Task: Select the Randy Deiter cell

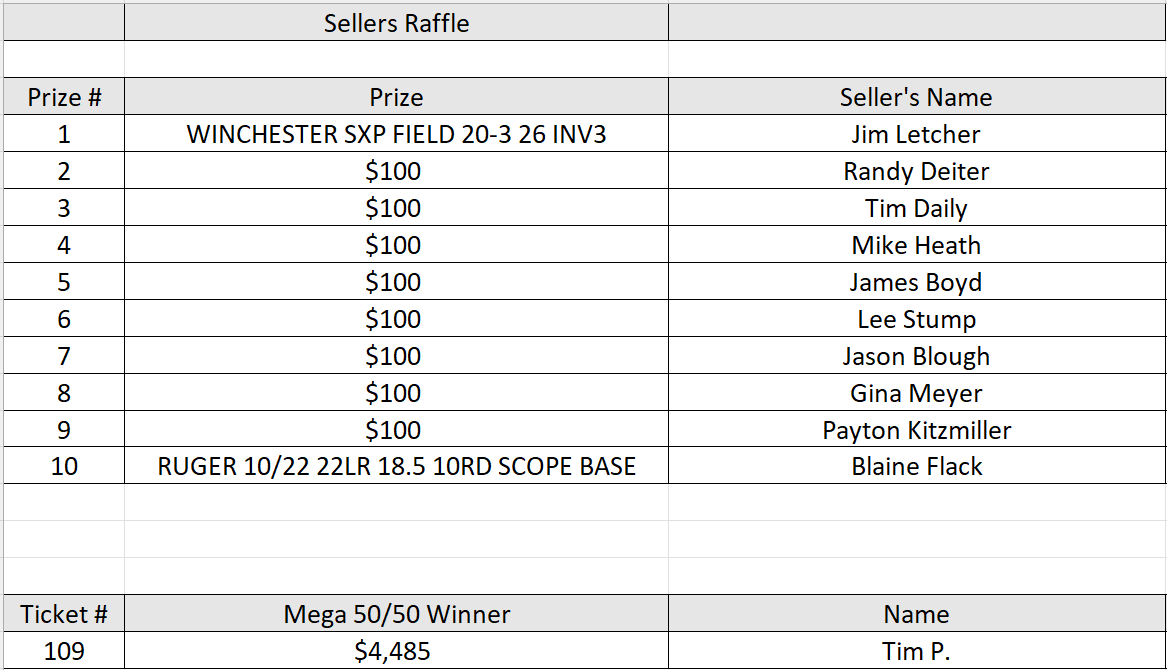Action: pos(916,171)
